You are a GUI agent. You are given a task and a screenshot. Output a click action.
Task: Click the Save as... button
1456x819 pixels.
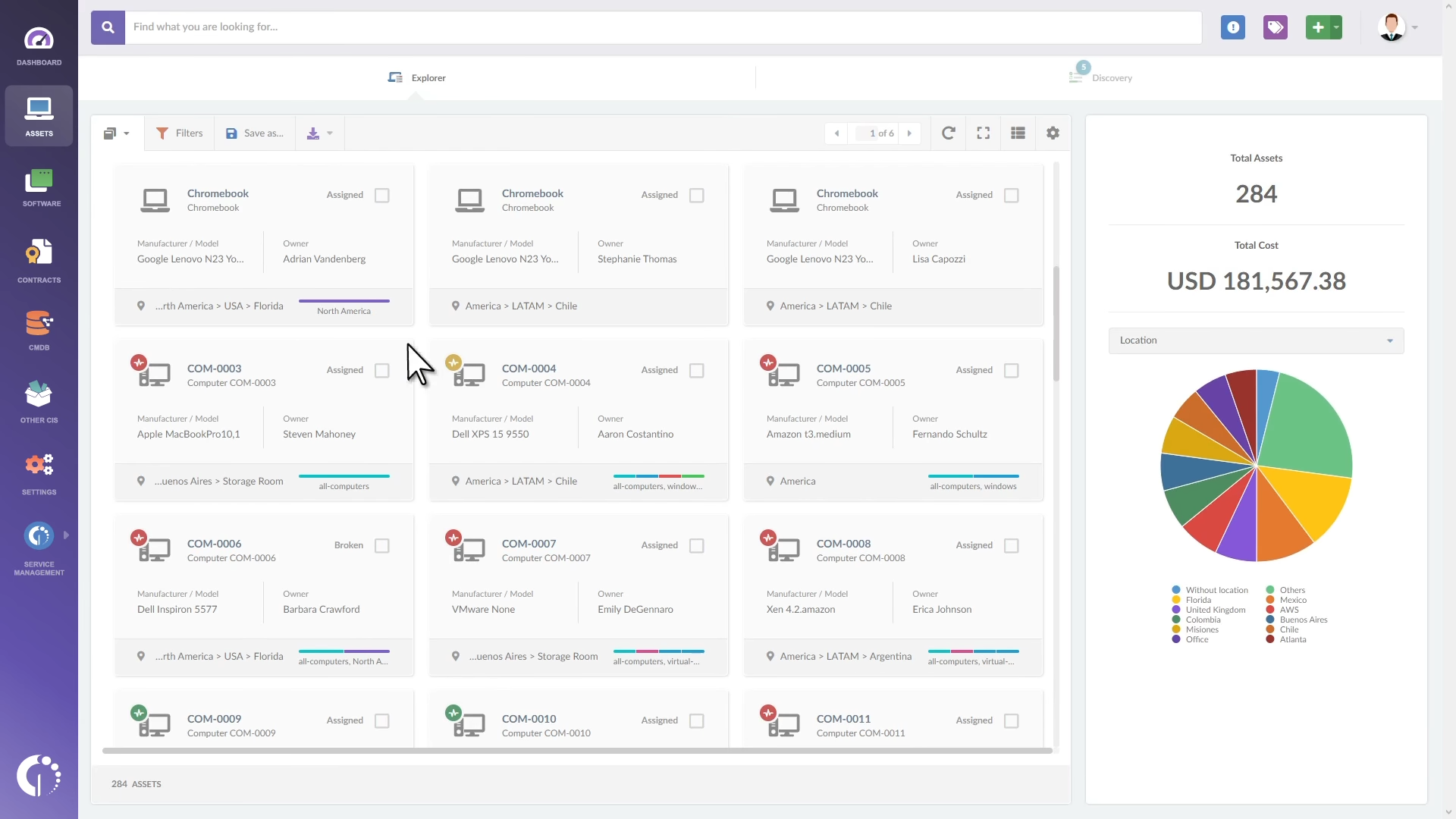coord(255,133)
